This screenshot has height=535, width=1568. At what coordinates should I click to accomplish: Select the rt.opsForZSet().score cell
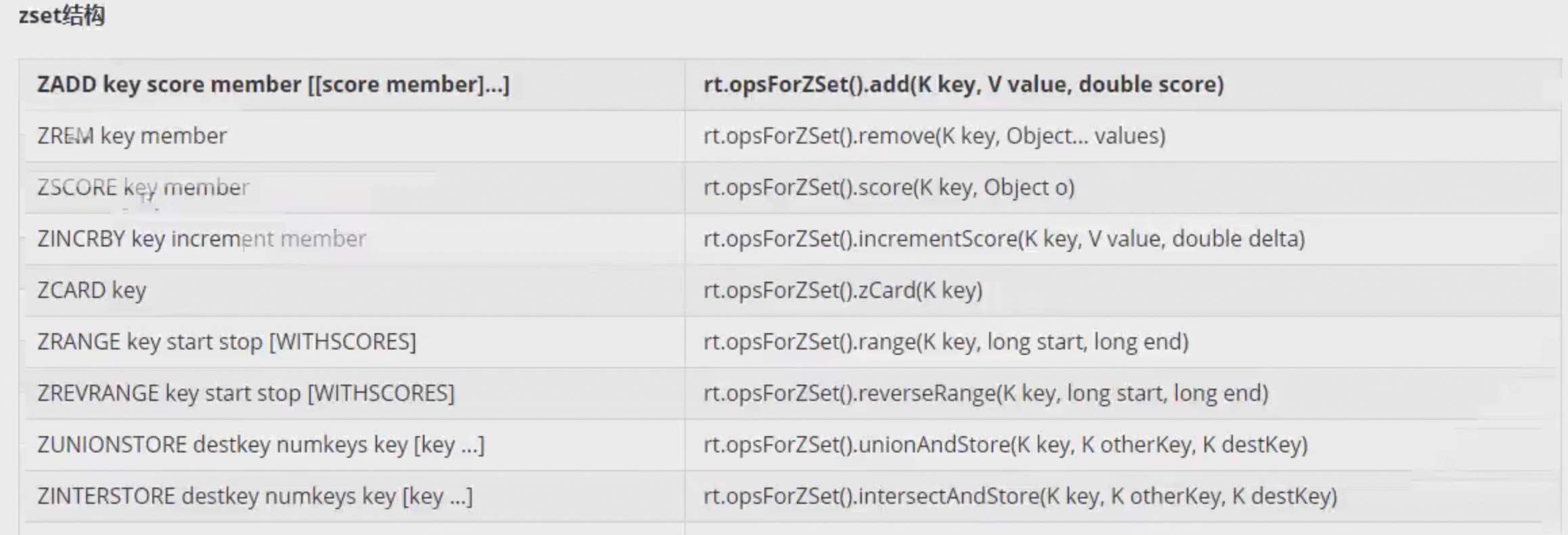tap(888, 188)
